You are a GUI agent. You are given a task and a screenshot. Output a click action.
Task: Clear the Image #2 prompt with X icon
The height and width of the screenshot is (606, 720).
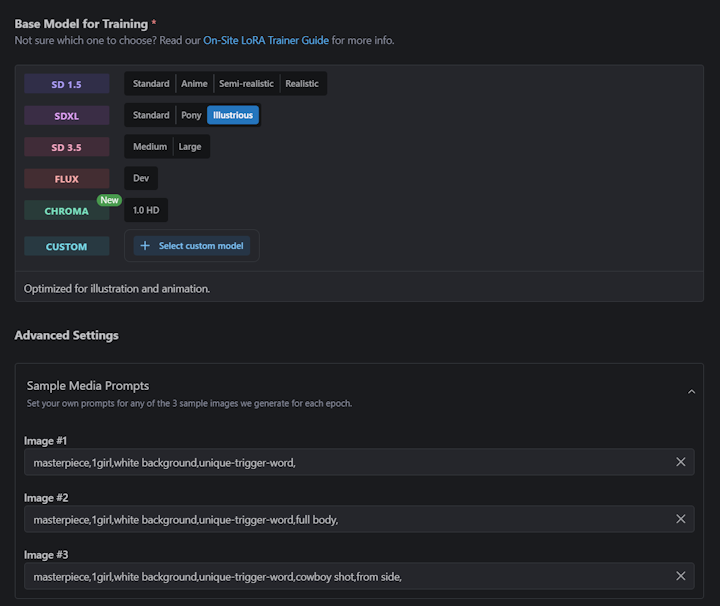[x=681, y=519]
